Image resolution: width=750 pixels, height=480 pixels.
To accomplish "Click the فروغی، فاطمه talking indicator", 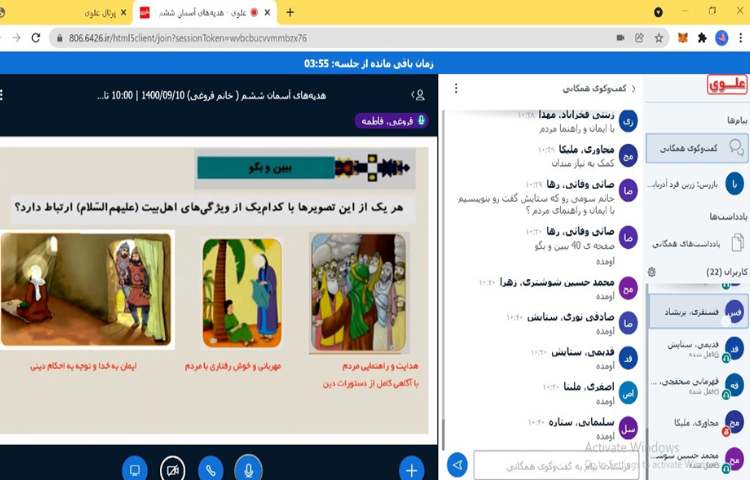I will 392,121.
